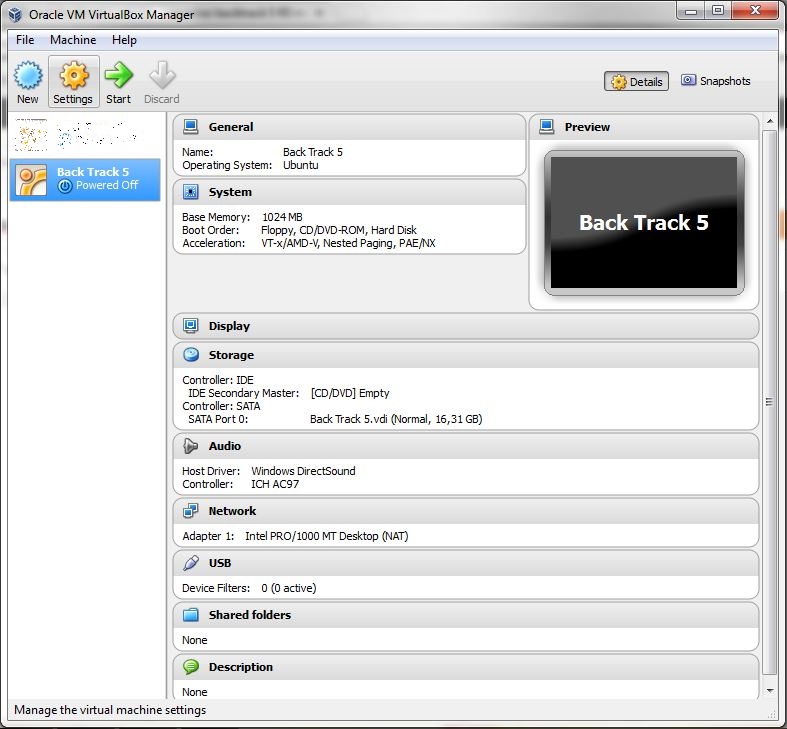
Task: Click the Back Track 5 preview screen
Action: pos(644,223)
